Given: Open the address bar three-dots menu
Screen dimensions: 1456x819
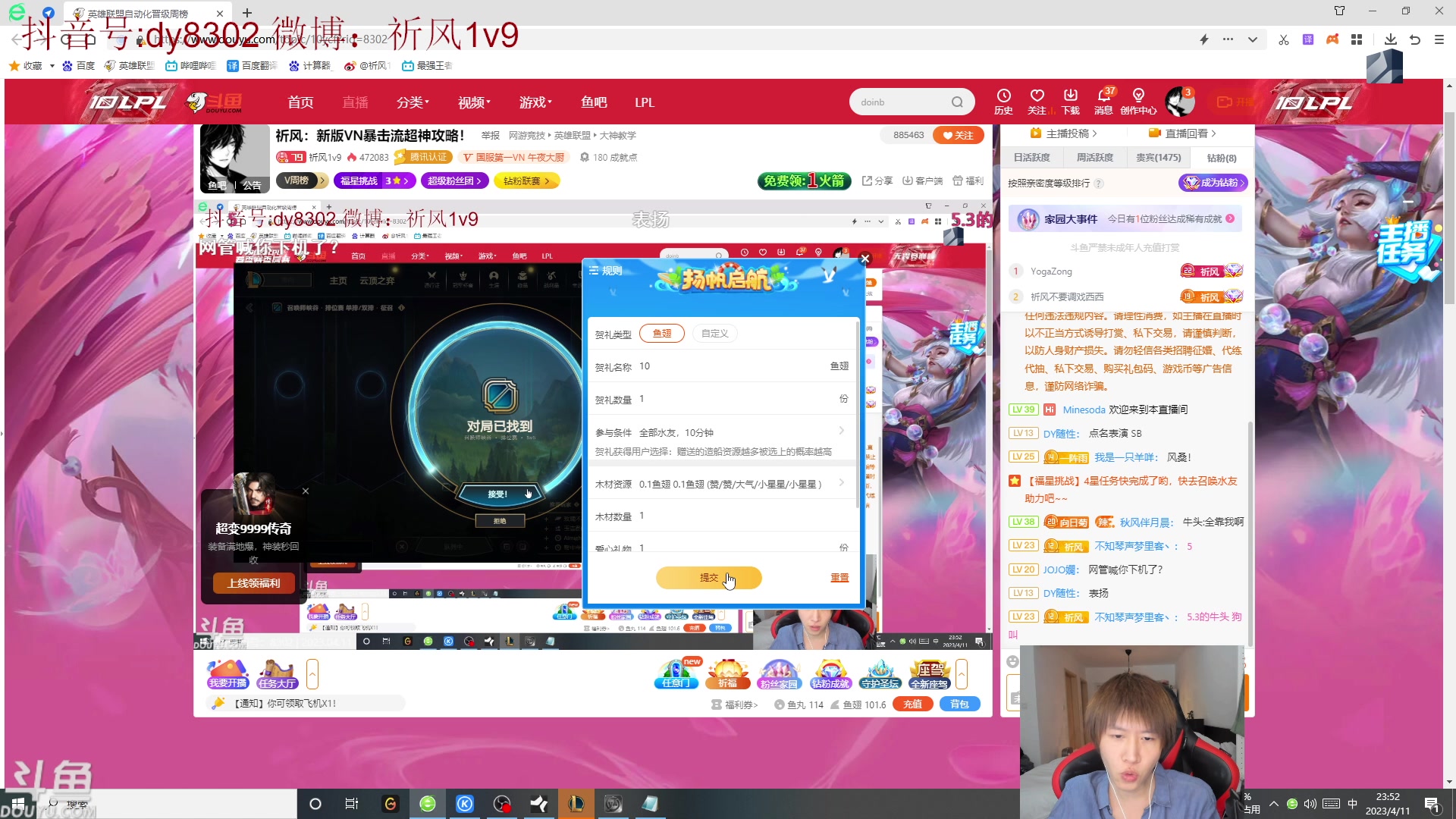Looking at the screenshot, I should 1228,39.
